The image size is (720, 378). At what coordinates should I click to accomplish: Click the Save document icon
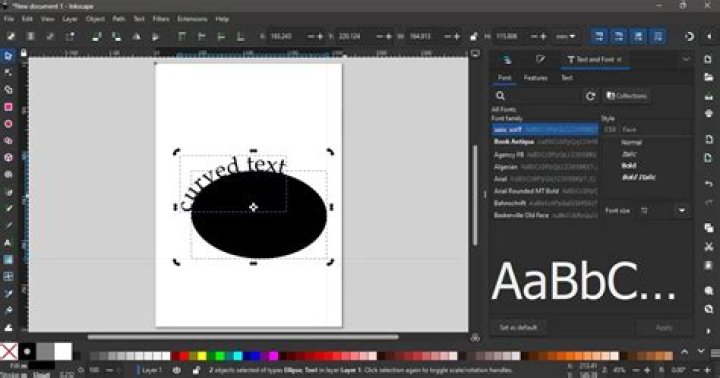pos(709,96)
